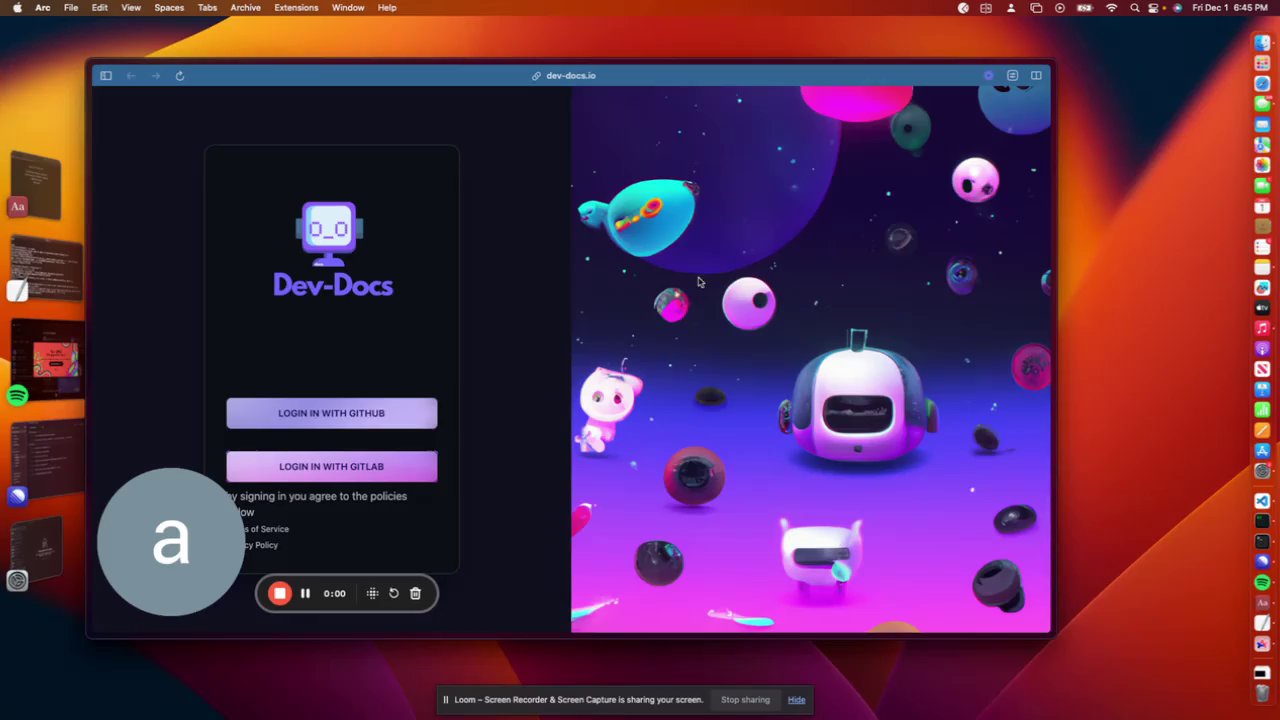Restart the Loom recording
This screenshot has height=720, width=1280.
(394, 594)
